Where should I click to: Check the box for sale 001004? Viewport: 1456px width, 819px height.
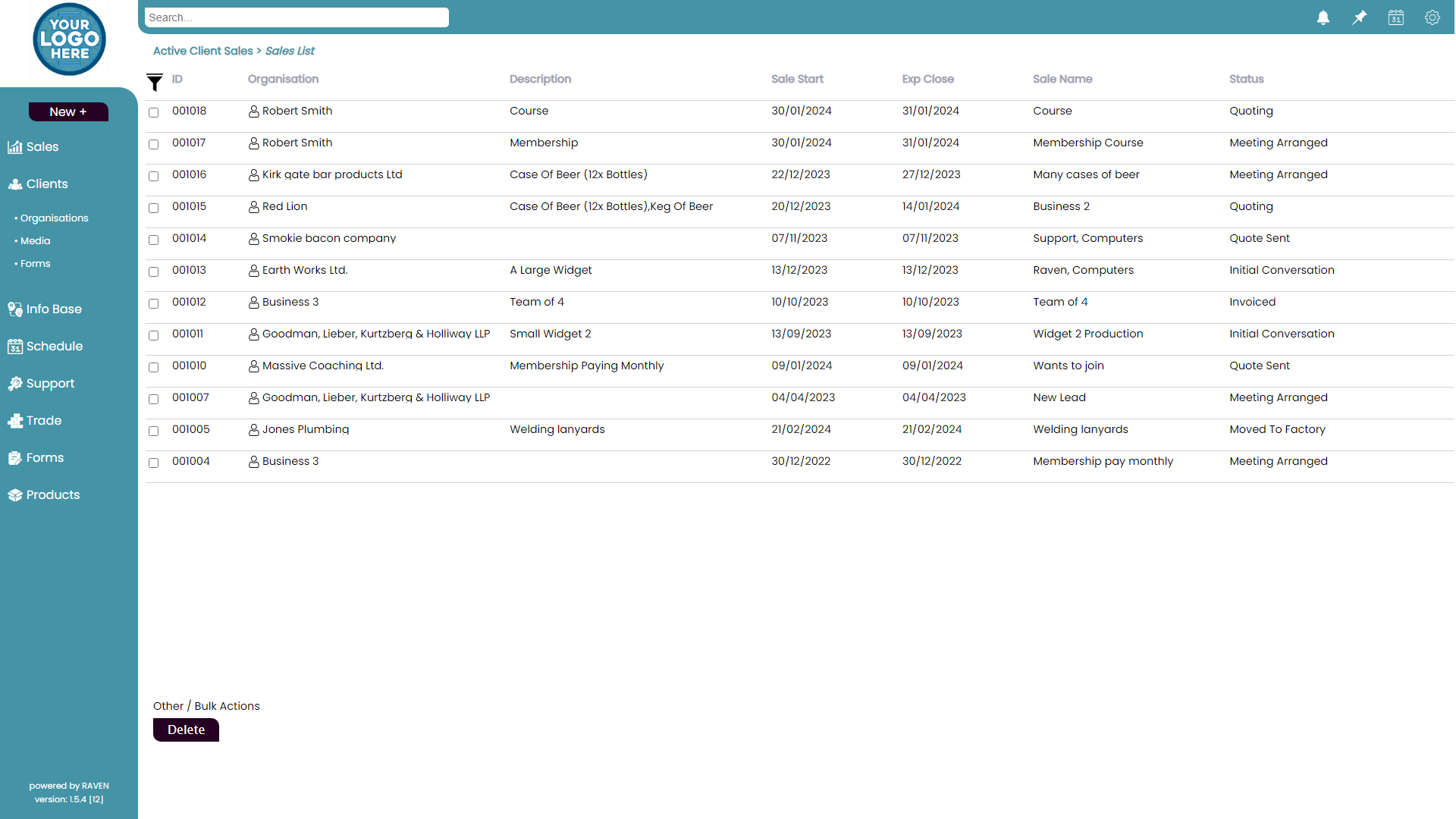coord(154,463)
